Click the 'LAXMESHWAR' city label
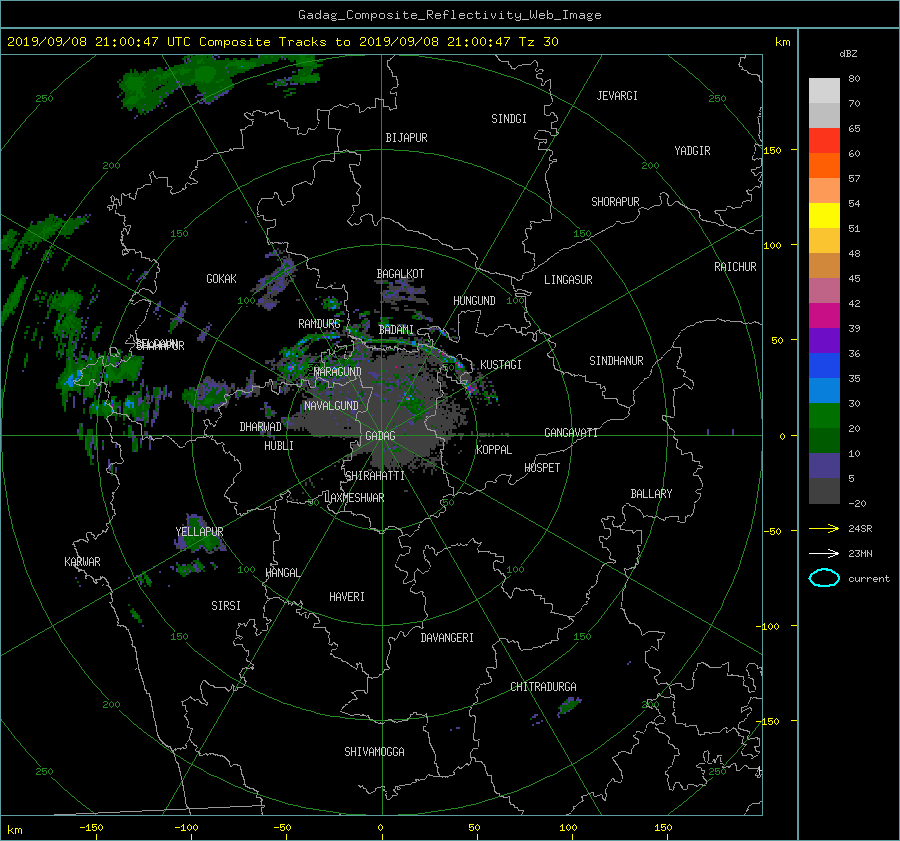 354,498
